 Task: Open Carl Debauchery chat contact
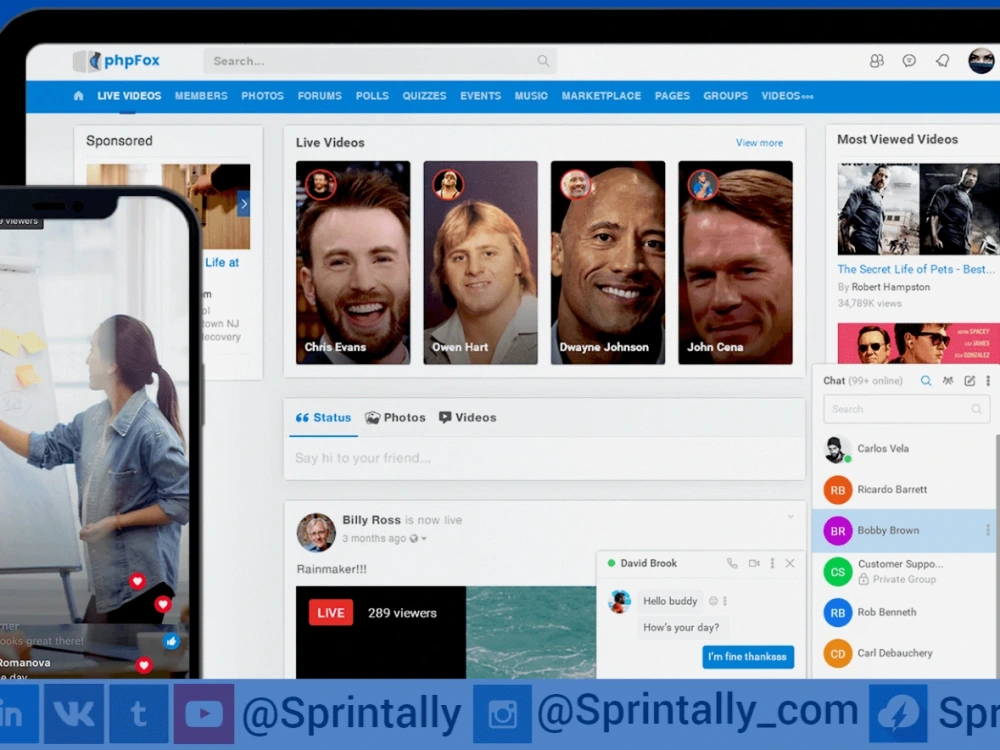click(906, 653)
